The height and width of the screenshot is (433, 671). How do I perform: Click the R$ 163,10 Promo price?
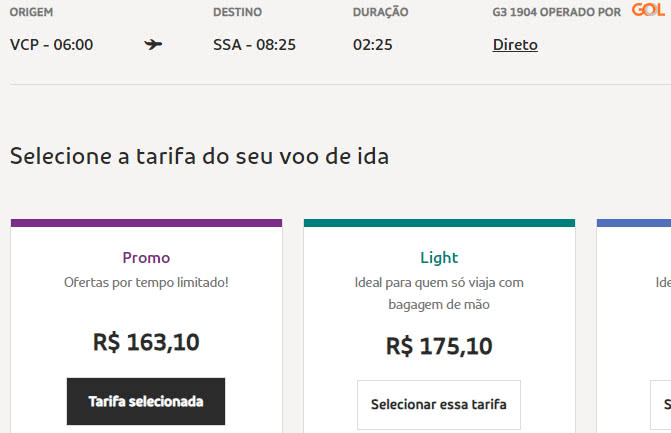(146, 342)
